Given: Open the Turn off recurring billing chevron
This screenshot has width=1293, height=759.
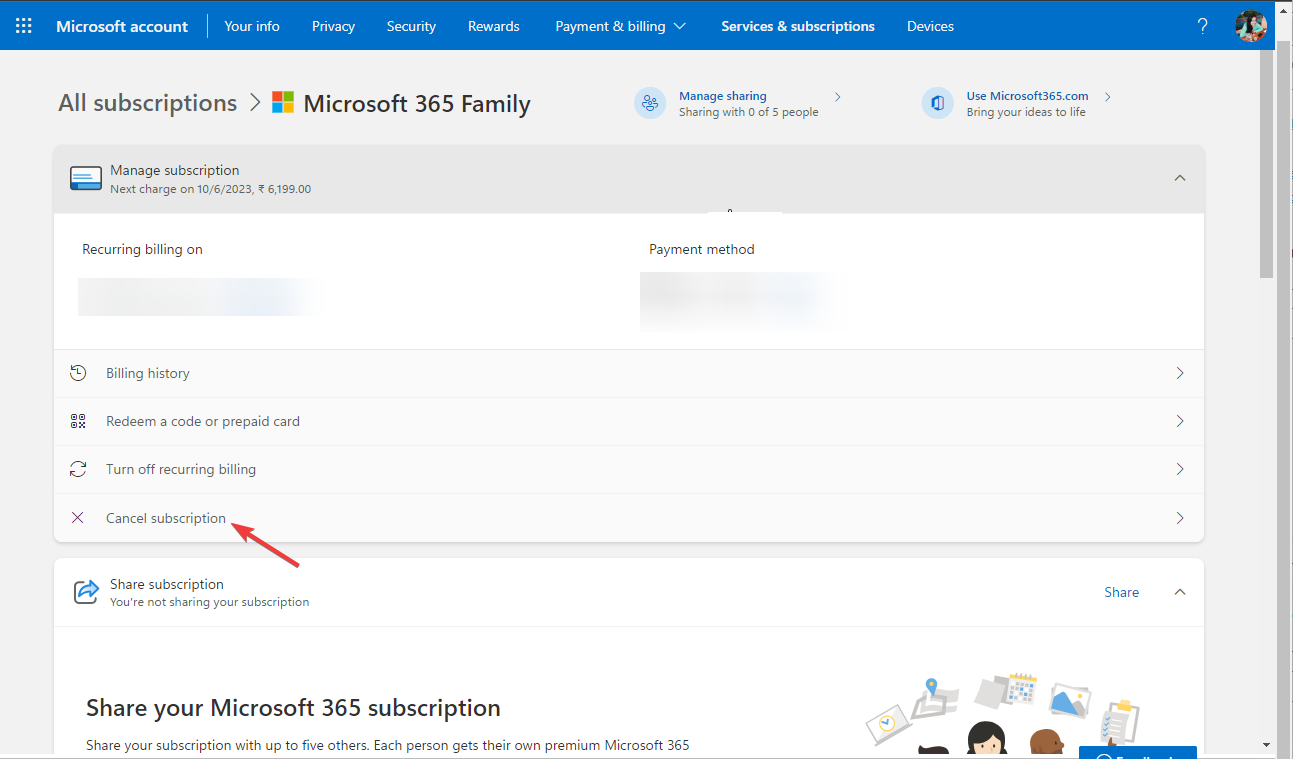Looking at the screenshot, I should coord(1180,469).
